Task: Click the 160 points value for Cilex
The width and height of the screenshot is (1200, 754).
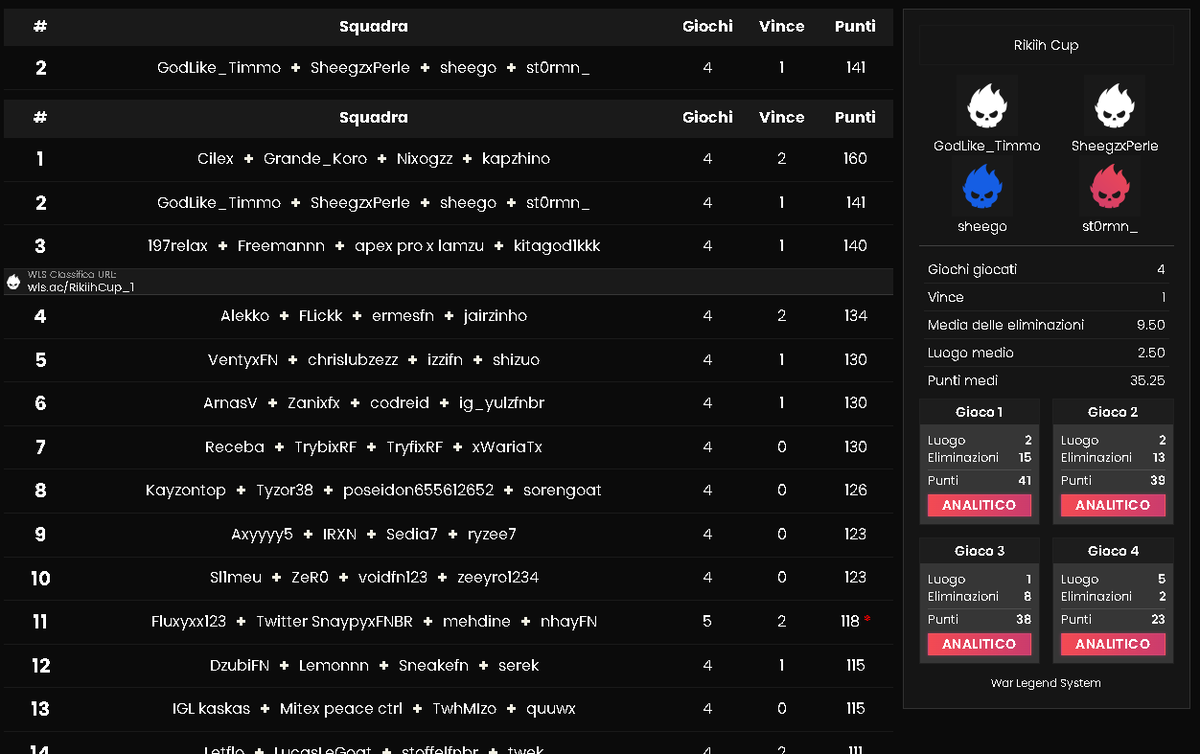Action: pos(855,159)
